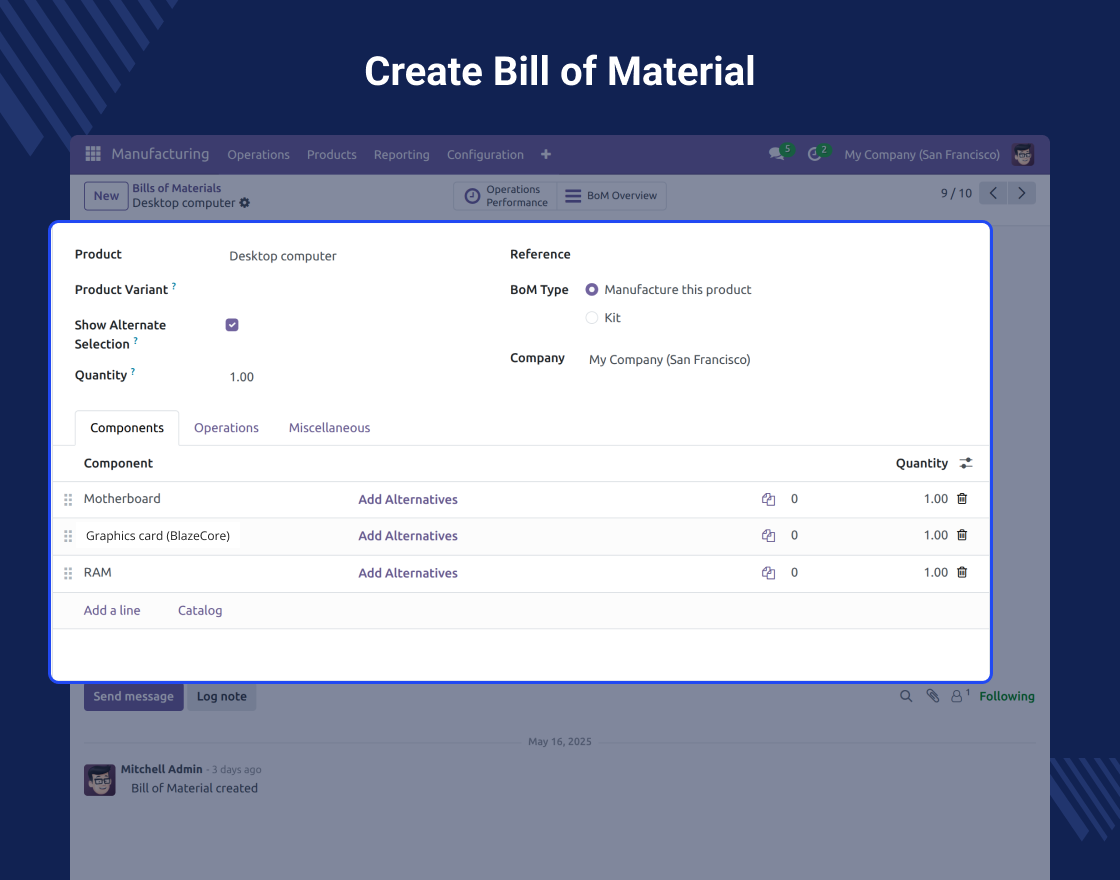The height and width of the screenshot is (880, 1120).
Task: Open the apps grid menu icon
Action: click(x=93, y=154)
